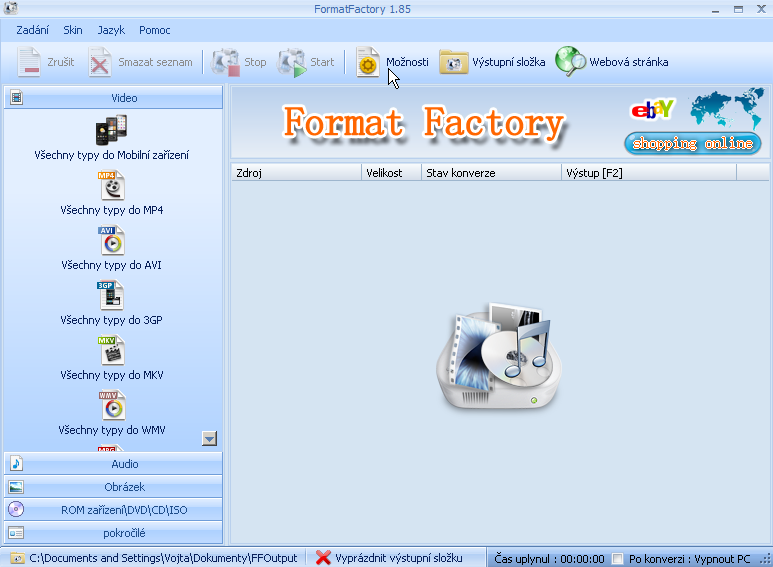Open the Výstupní složka folder icon
The width and height of the screenshot is (773, 567).
[454, 62]
